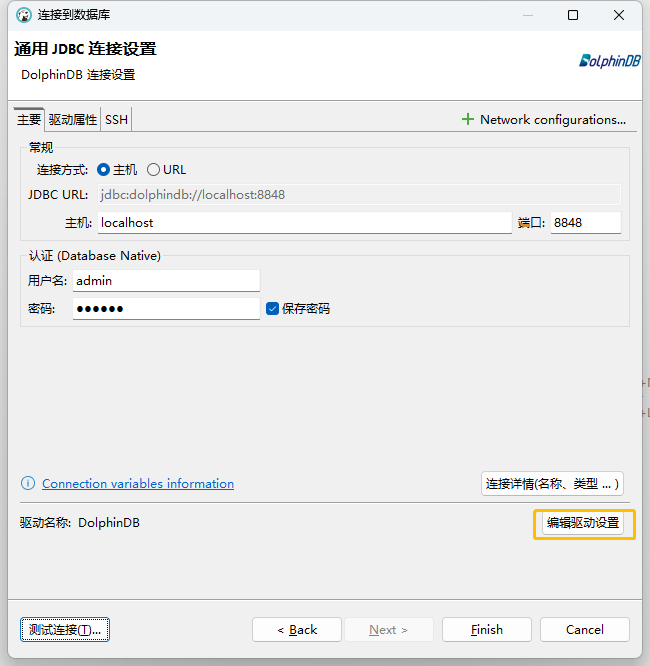This screenshot has width=650, height=666.
Task: Click the 主机 localhost input field
Action: point(304,223)
